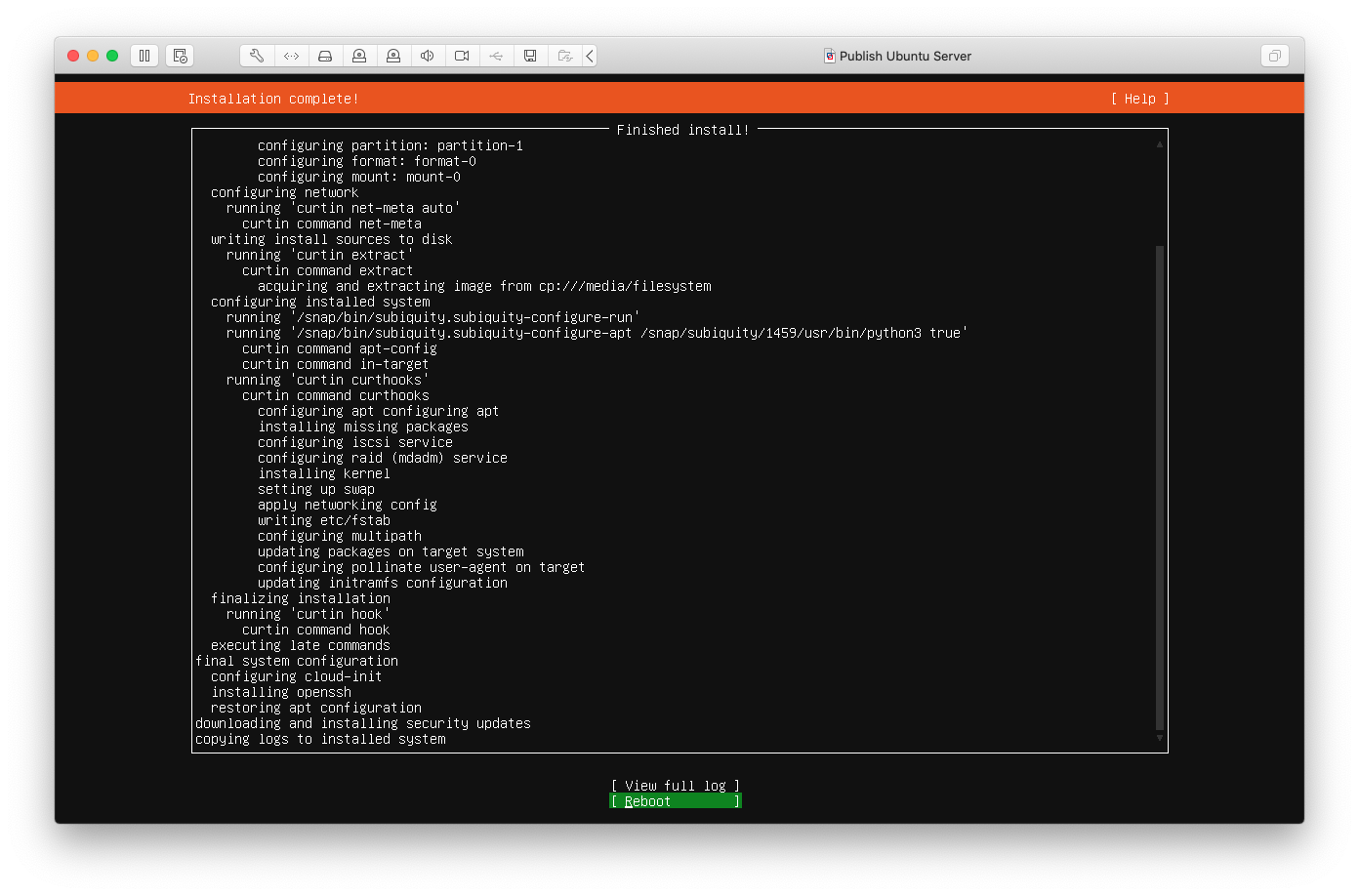The height and width of the screenshot is (896, 1359).
Task: Click the 'Installation complete!' header text
Action: coord(273,99)
